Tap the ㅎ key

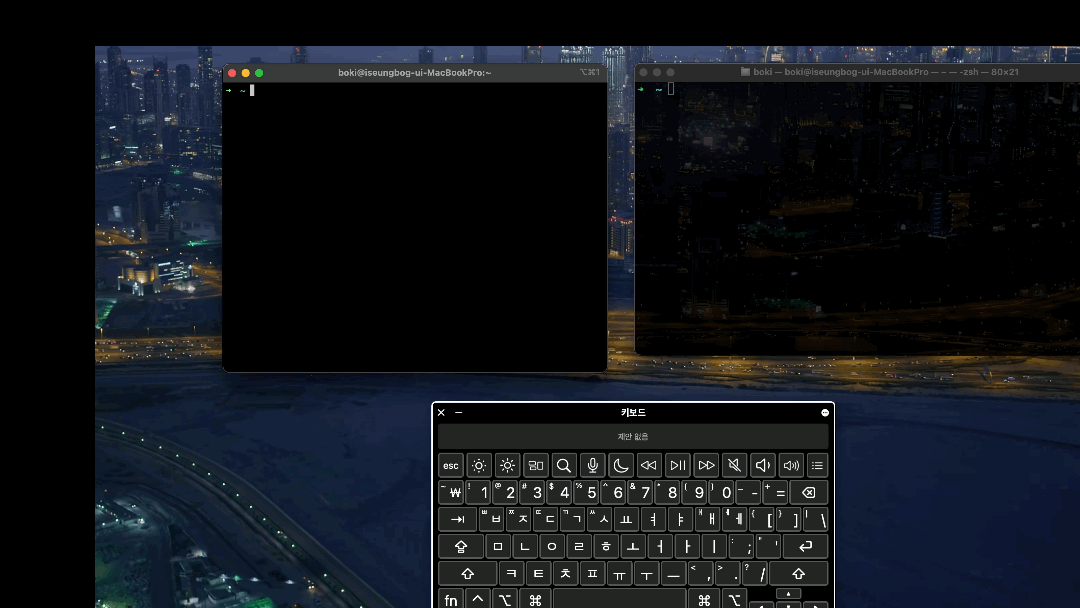pos(606,547)
